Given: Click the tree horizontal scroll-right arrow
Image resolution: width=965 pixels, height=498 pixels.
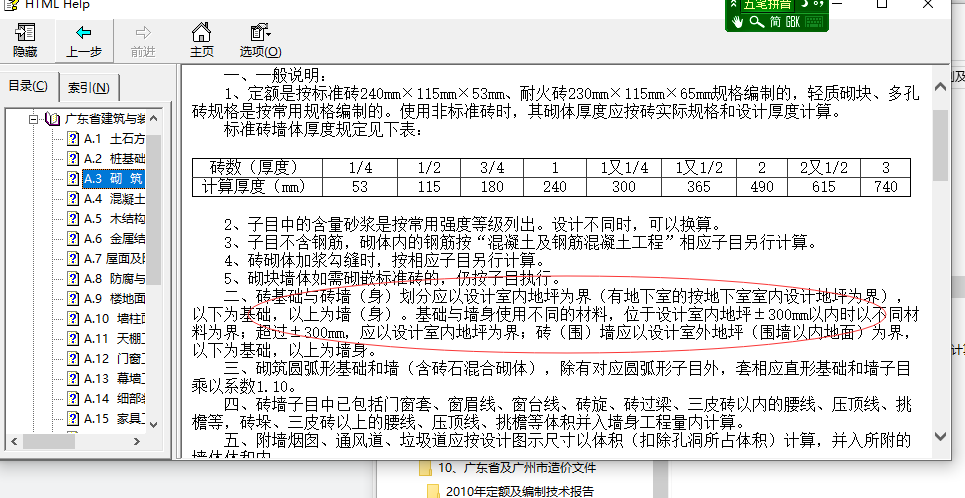Looking at the screenshot, I should coord(137,441).
